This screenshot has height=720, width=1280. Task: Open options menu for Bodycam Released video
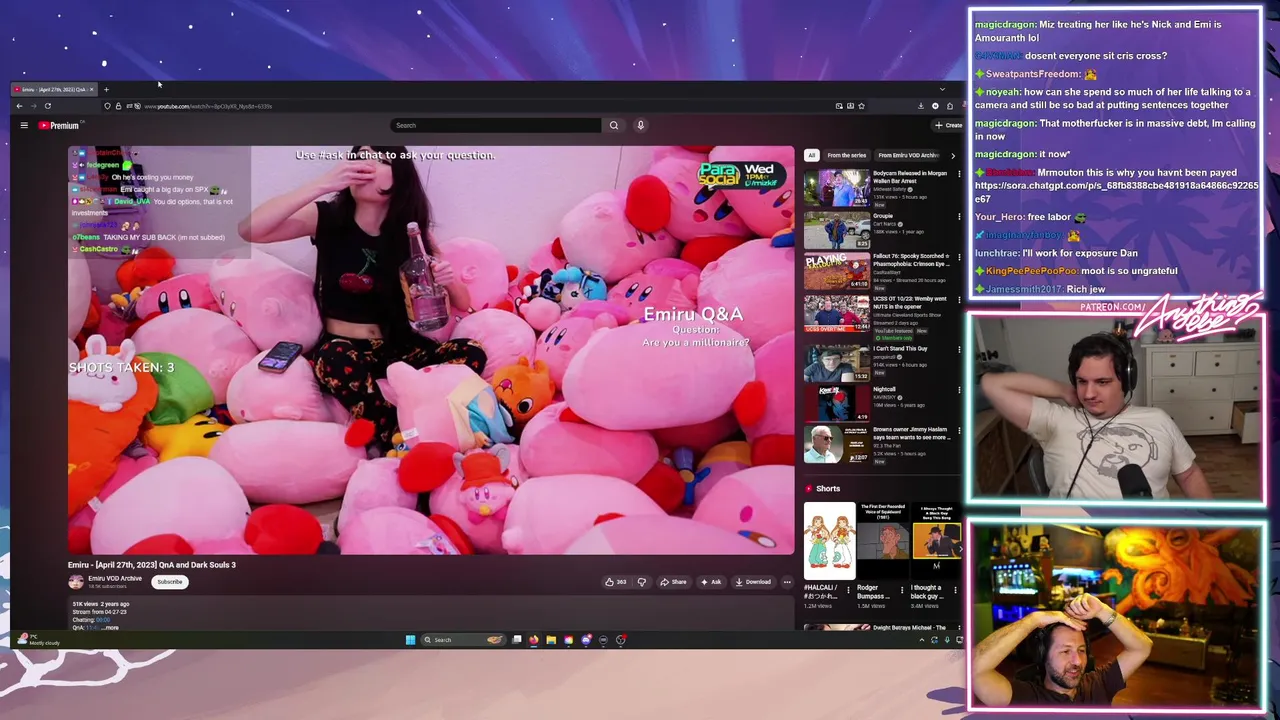pos(959,174)
